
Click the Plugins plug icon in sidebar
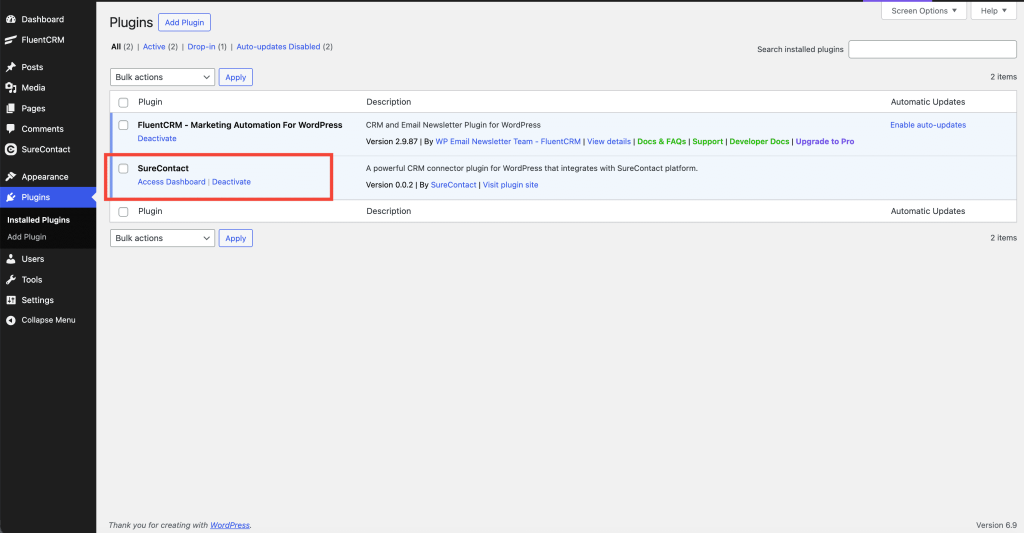coord(10,197)
